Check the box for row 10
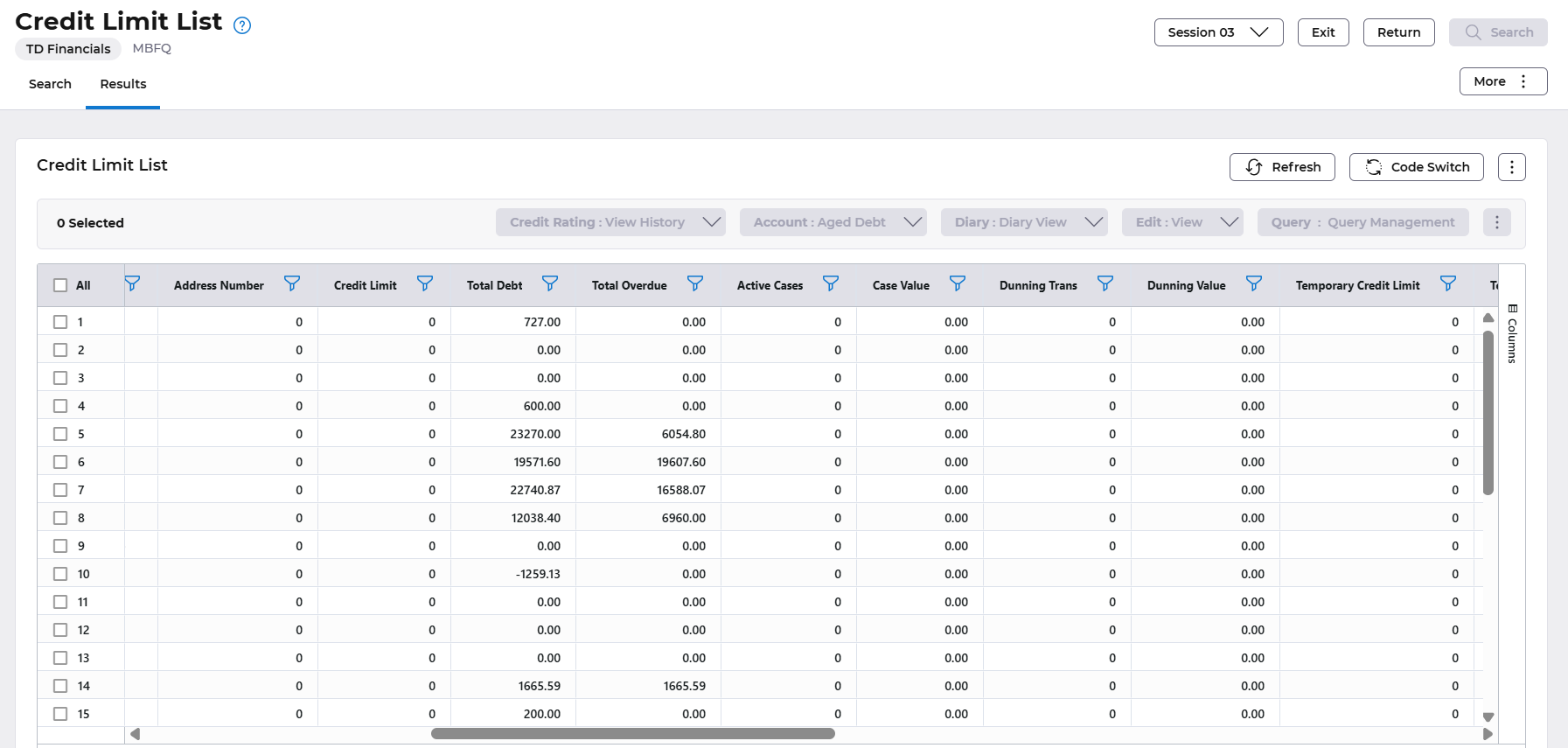 60,574
